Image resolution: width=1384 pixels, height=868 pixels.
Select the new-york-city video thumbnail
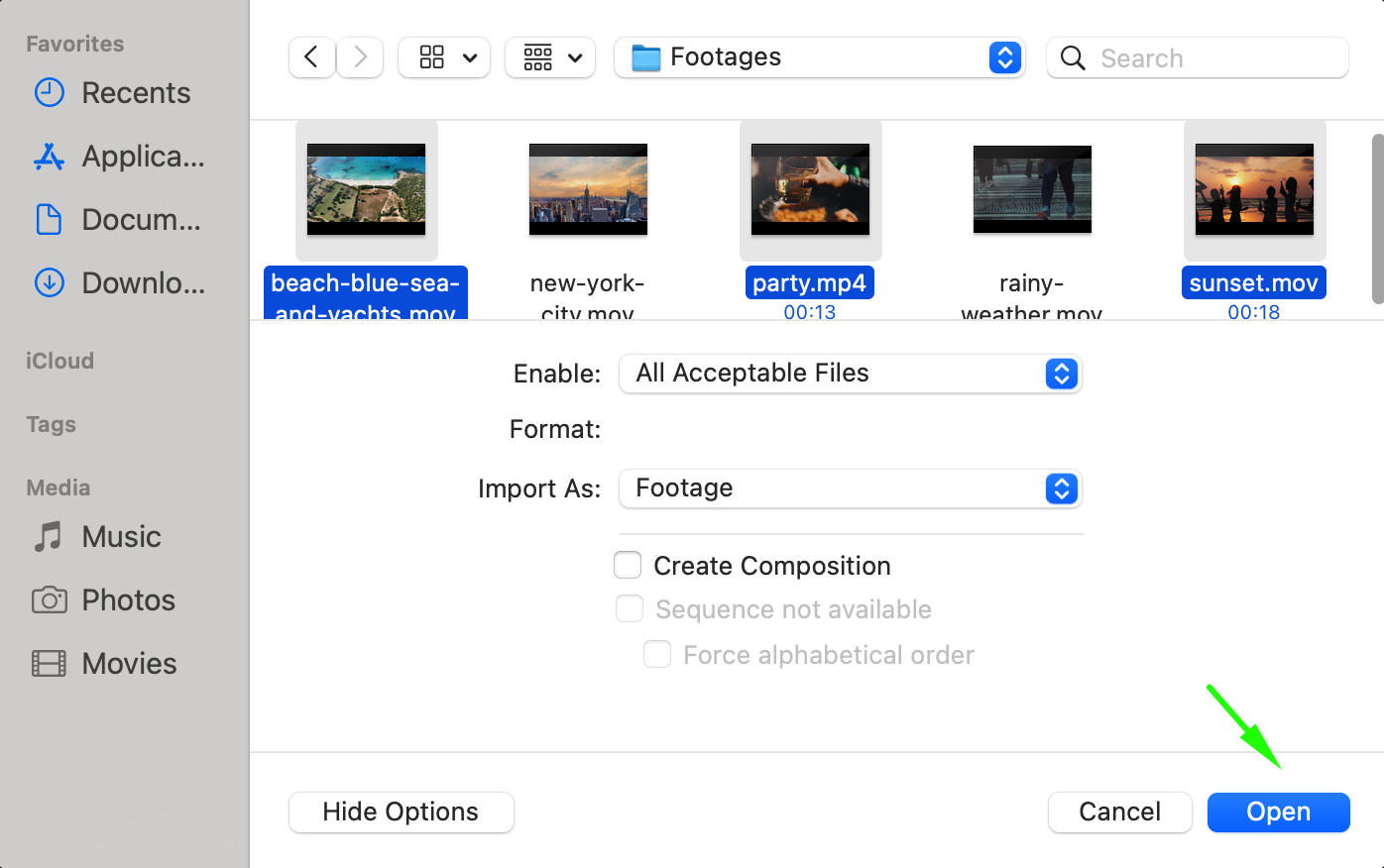(x=588, y=189)
